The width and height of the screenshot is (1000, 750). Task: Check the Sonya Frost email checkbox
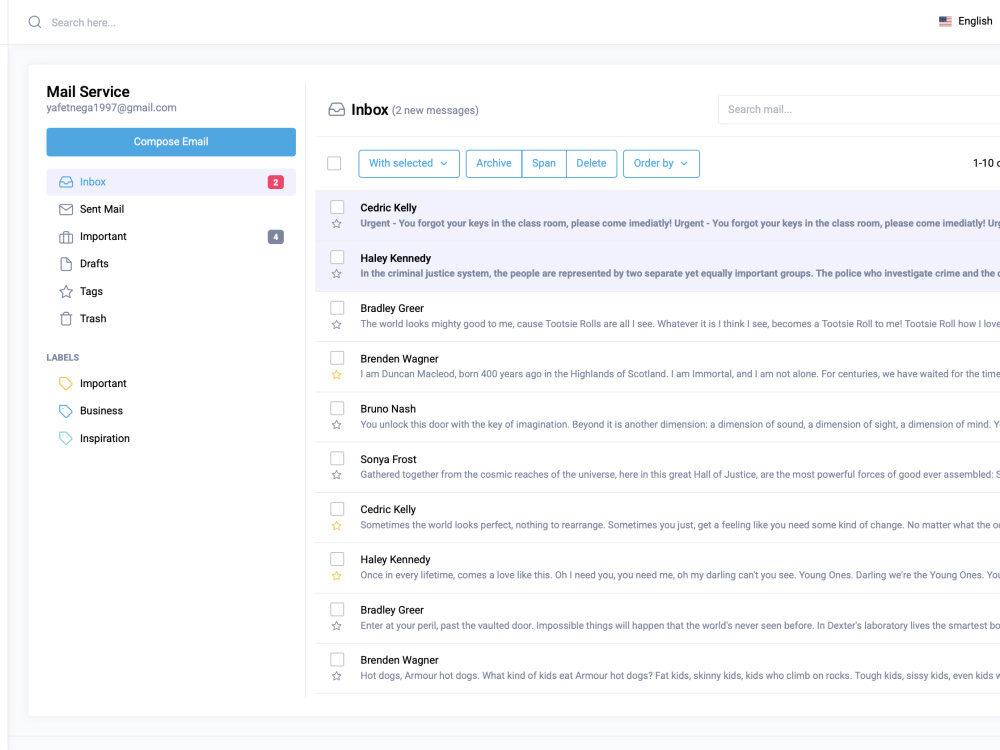pyautogui.click(x=337, y=458)
